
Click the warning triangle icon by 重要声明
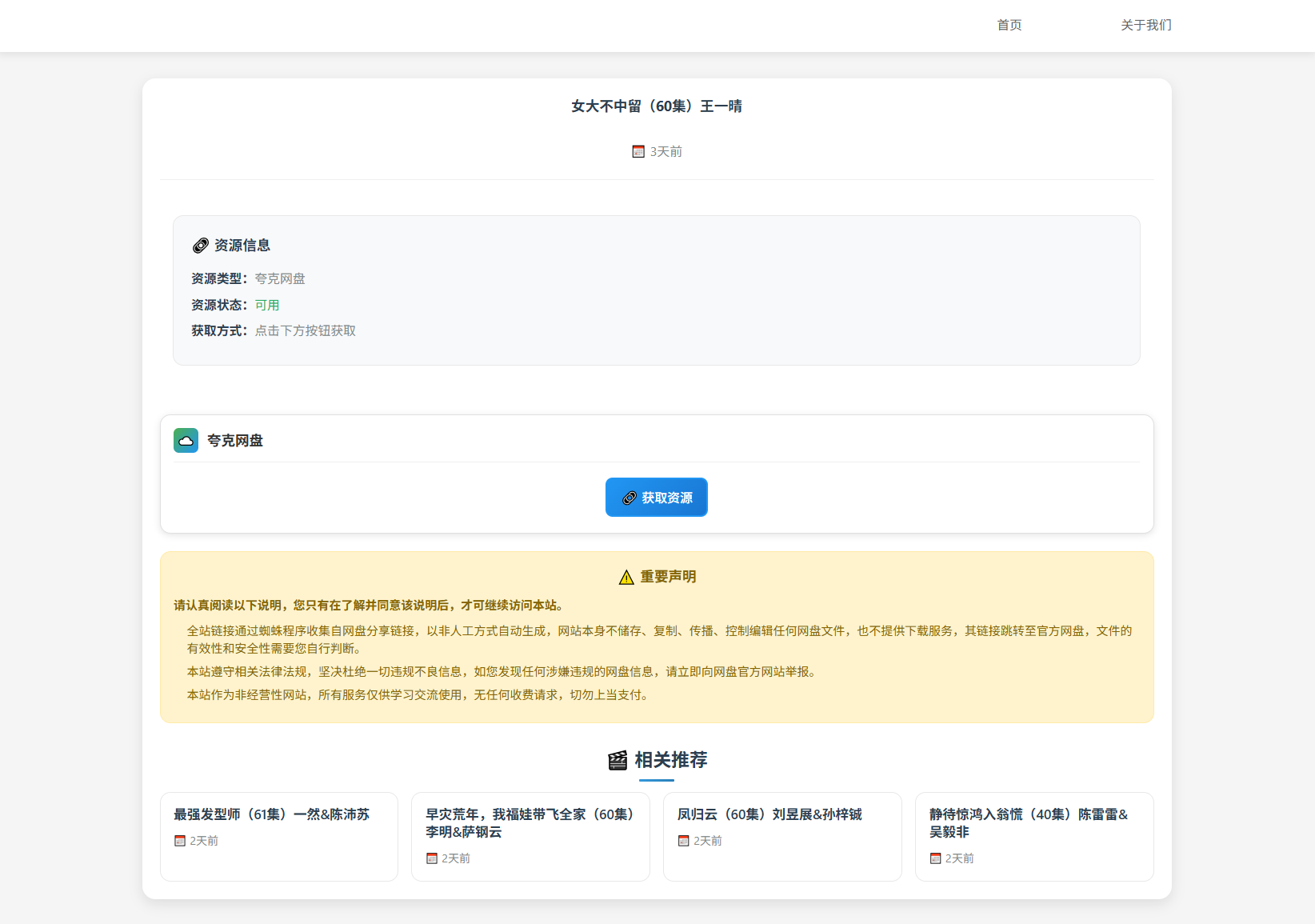tap(626, 578)
